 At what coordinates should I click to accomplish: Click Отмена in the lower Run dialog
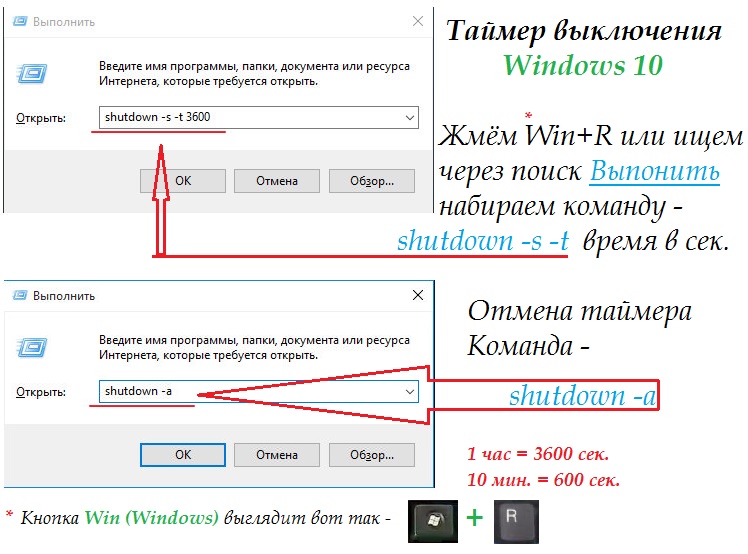pyautogui.click(x=277, y=455)
